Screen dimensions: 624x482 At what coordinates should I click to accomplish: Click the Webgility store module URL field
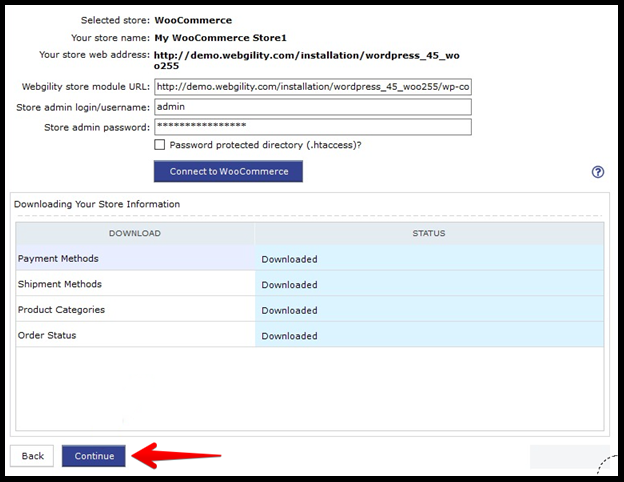click(312, 88)
